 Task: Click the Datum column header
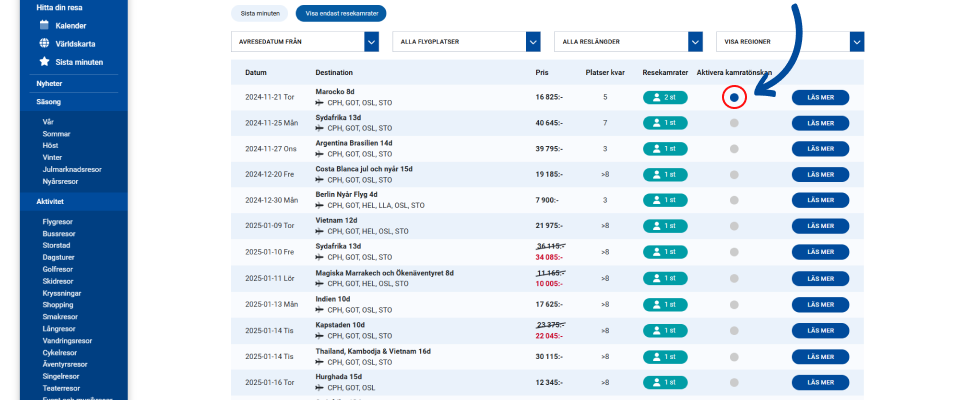coord(256,72)
